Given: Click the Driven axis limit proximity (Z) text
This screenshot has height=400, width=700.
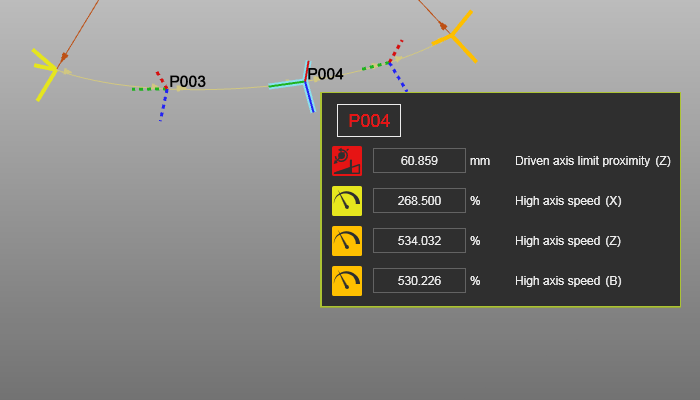Looking at the screenshot, I should pos(592,160).
